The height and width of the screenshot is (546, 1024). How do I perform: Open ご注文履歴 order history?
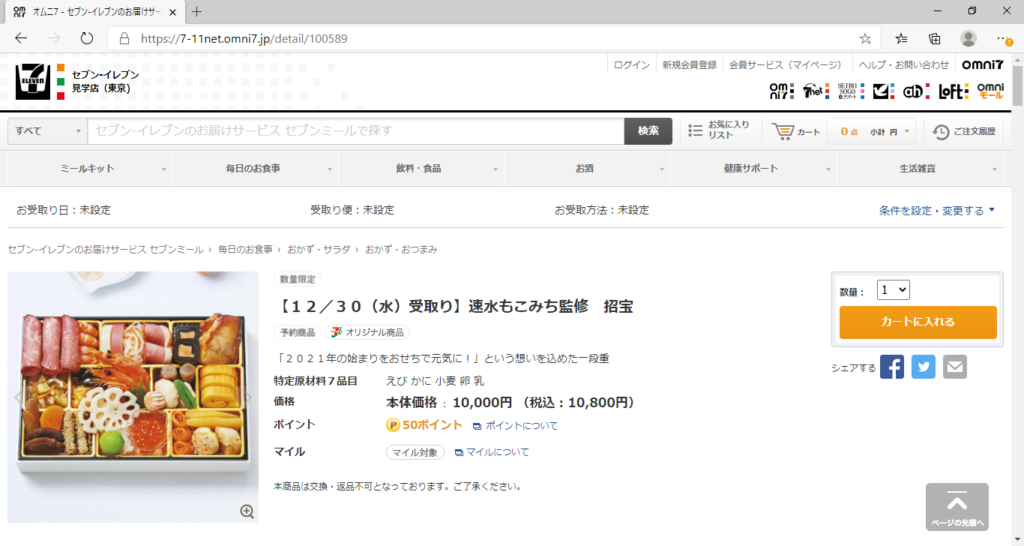coord(964,131)
